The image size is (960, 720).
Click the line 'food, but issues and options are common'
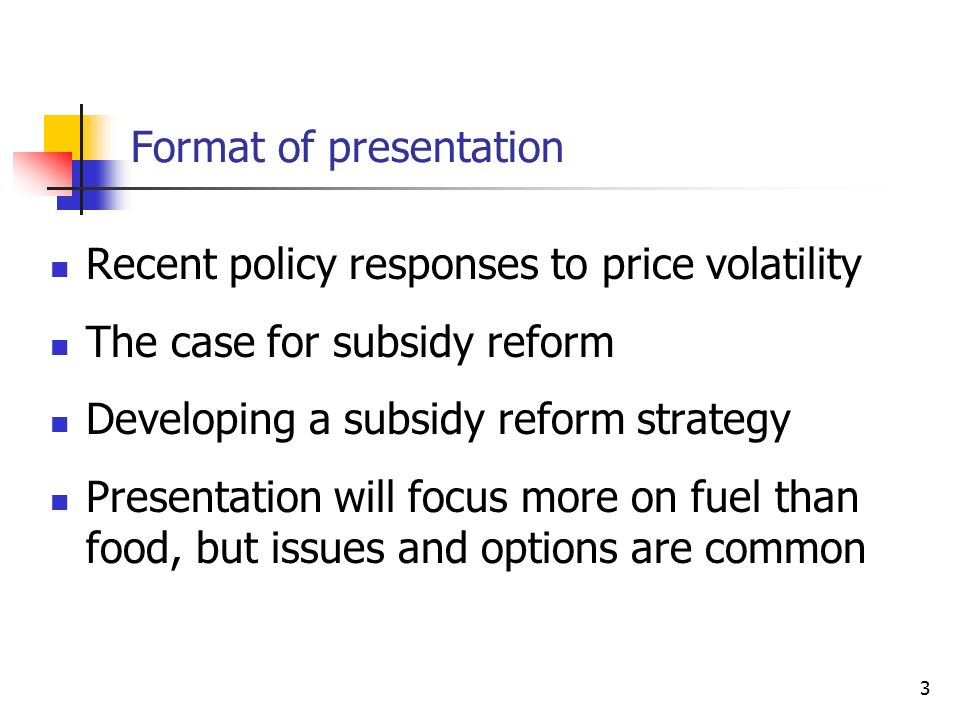click(x=476, y=549)
